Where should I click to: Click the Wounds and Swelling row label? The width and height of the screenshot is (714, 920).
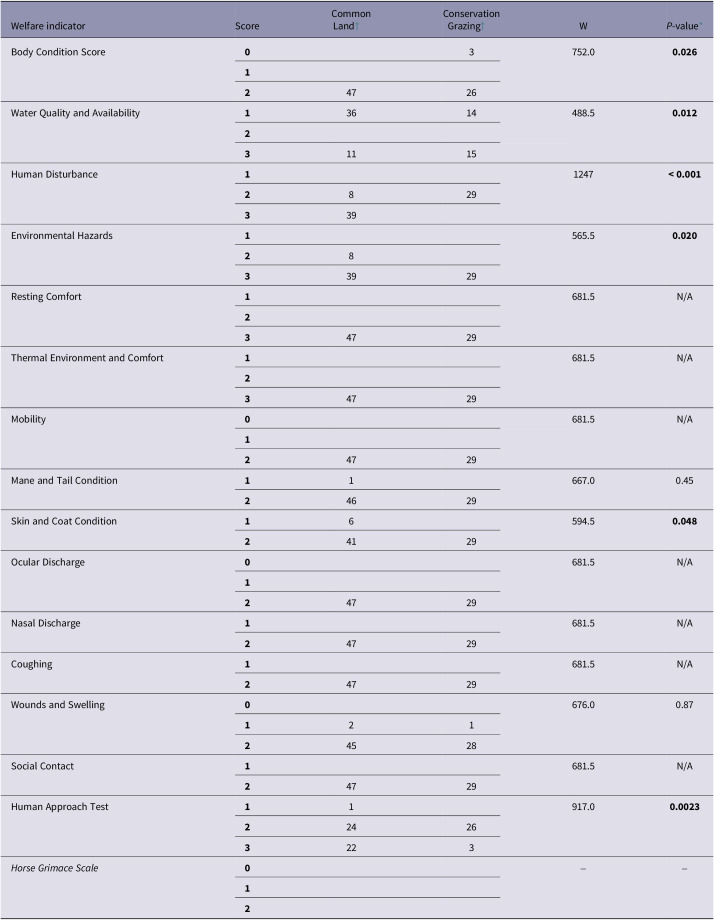pyautogui.click(x=57, y=705)
